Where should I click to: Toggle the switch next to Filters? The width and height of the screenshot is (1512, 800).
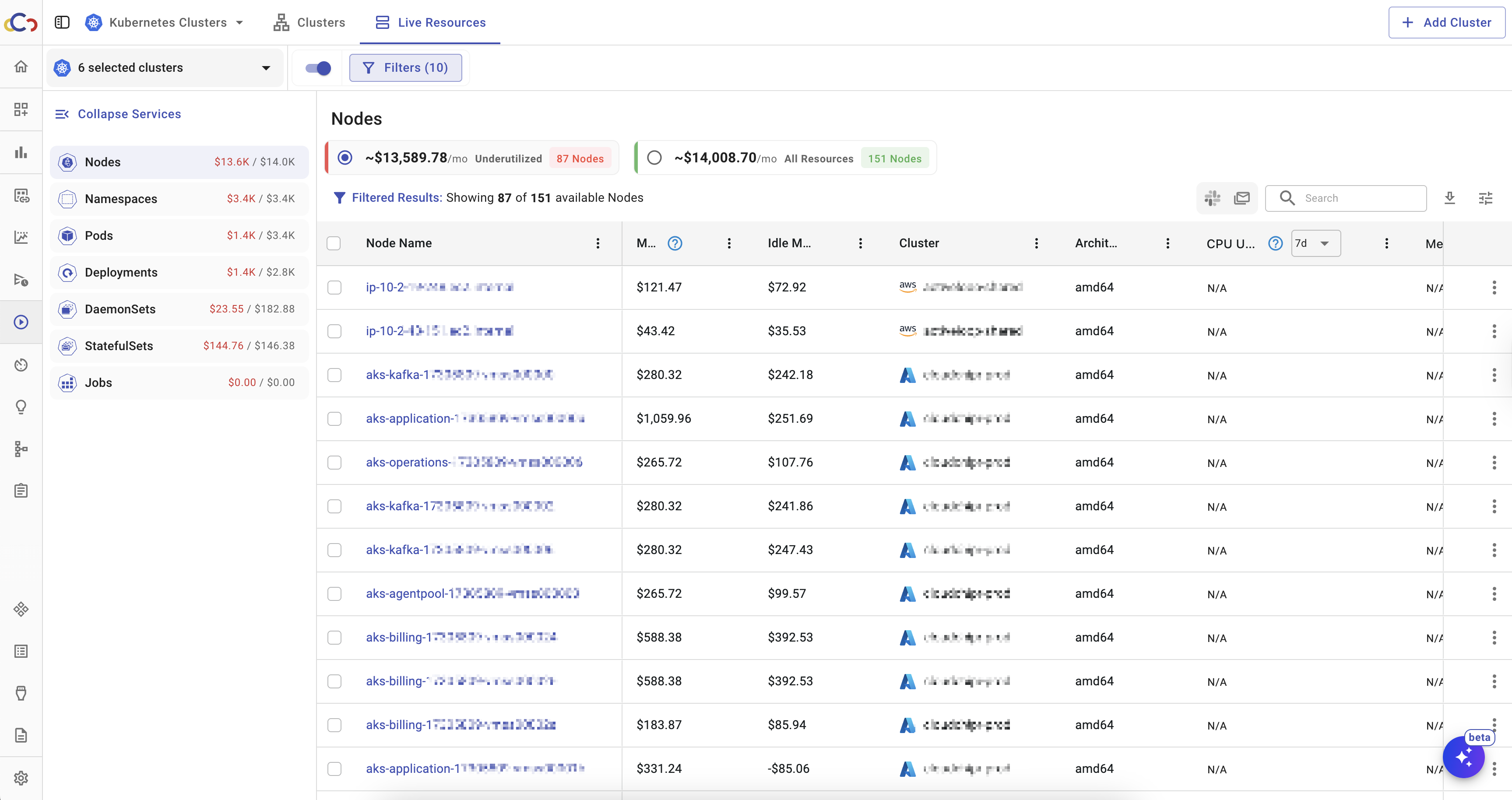[x=318, y=68]
